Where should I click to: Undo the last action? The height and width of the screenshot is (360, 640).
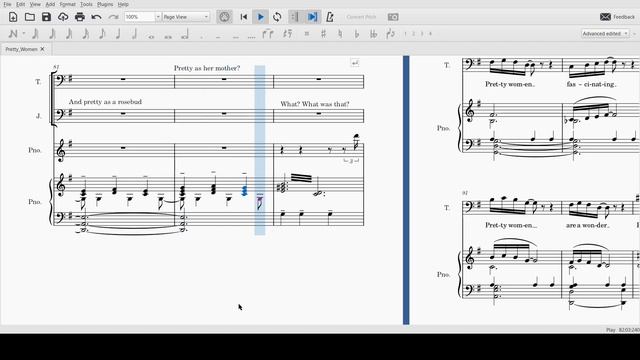(96, 17)
